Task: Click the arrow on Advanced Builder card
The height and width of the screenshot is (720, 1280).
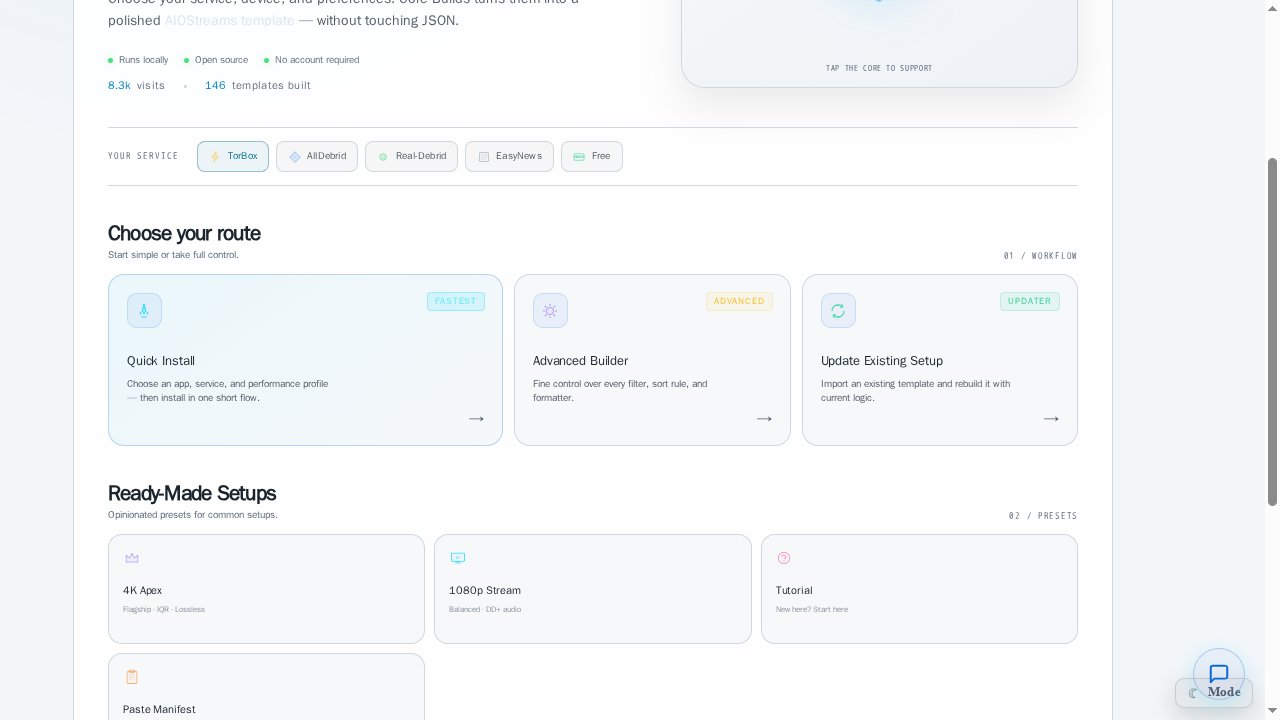Action: (x=764, y=419)
